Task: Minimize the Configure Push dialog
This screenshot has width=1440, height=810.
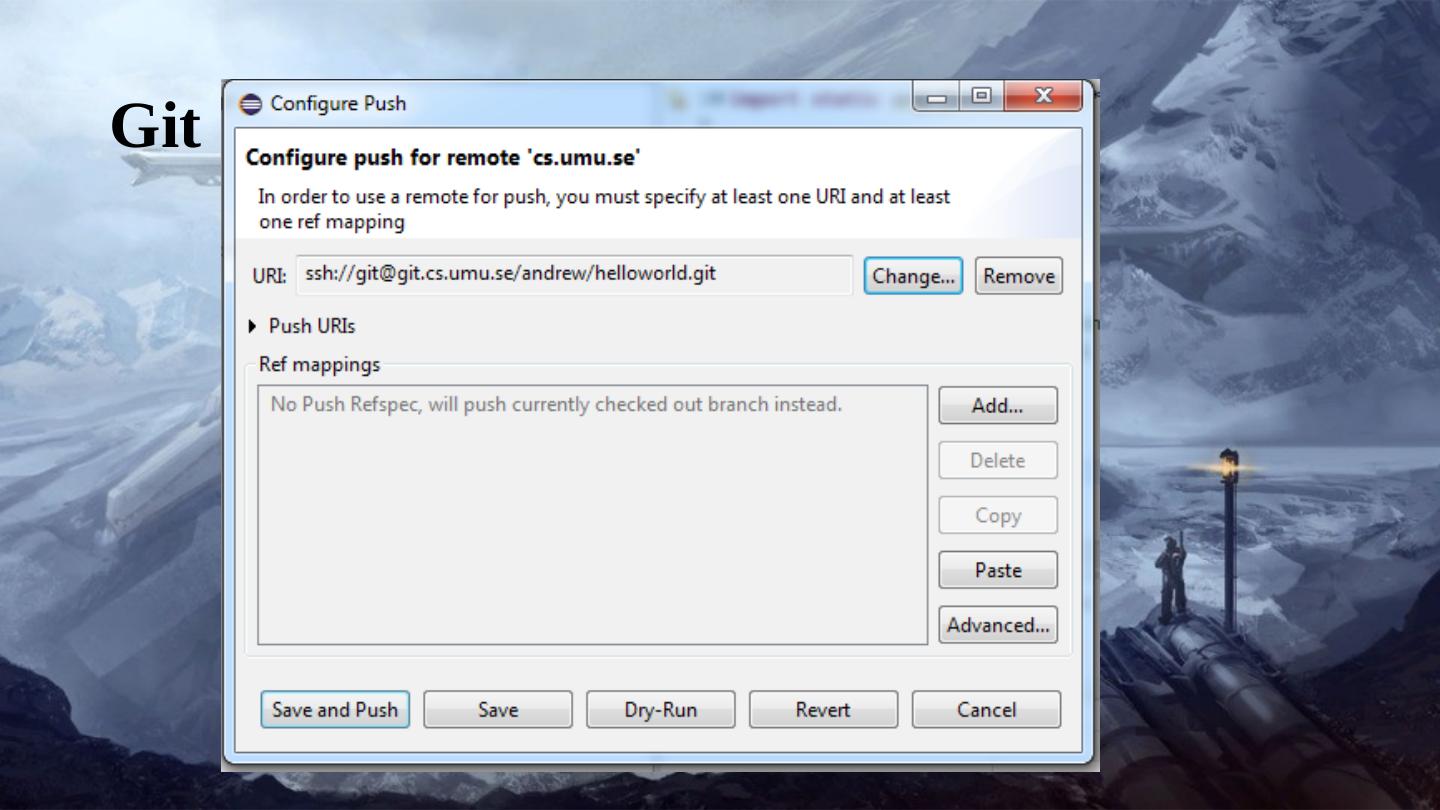Action: (937, 97)
